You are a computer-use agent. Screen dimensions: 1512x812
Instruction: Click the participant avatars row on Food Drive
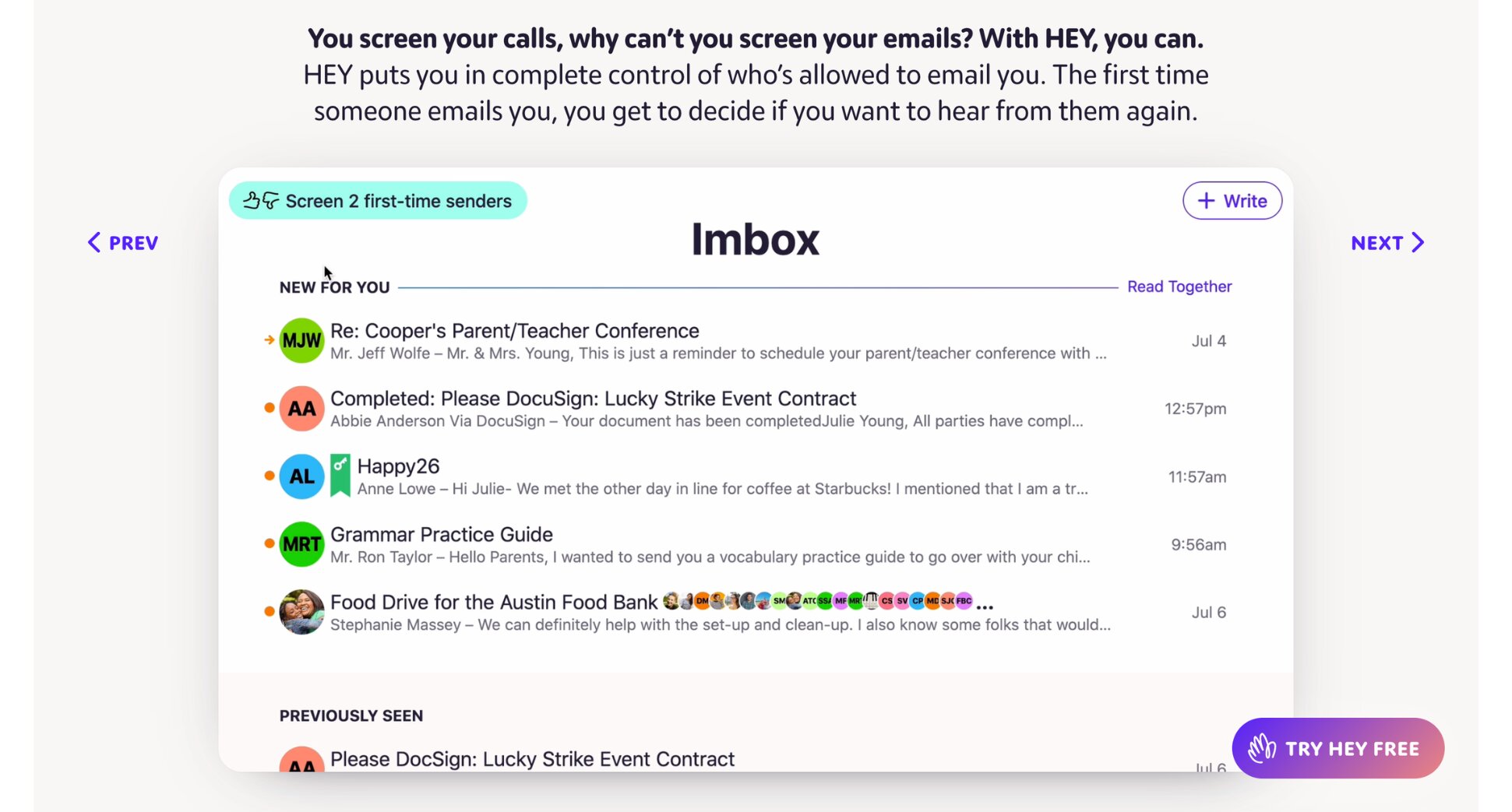(818, 600)
